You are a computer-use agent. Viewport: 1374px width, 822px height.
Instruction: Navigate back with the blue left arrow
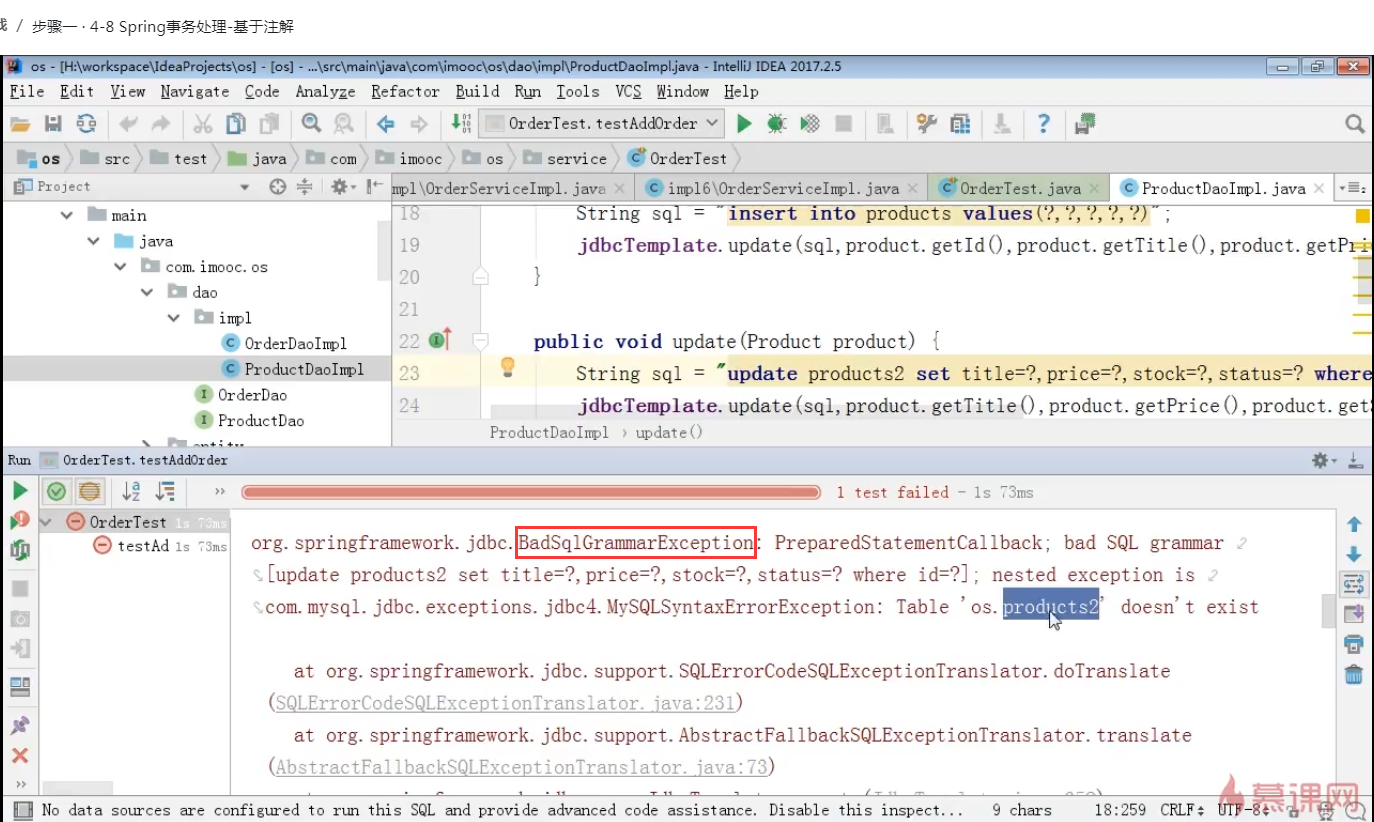coord(386,124)
